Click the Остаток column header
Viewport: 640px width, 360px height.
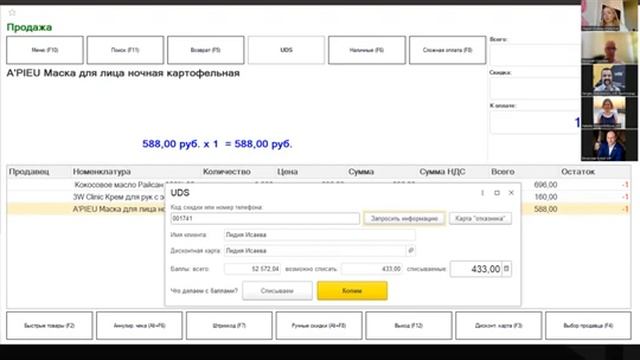coord(578,172)
